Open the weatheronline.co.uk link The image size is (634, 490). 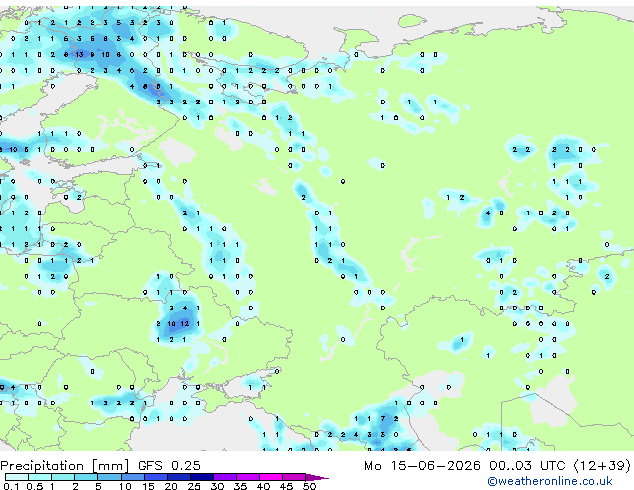click(x=550, y=481)
